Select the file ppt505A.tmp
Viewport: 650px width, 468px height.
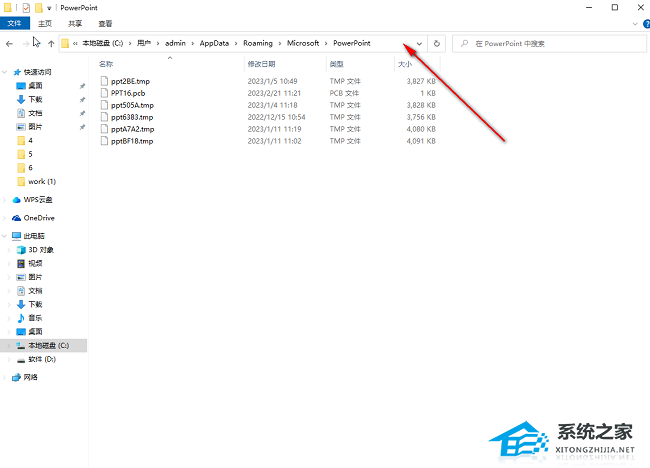tap(132, 105)
